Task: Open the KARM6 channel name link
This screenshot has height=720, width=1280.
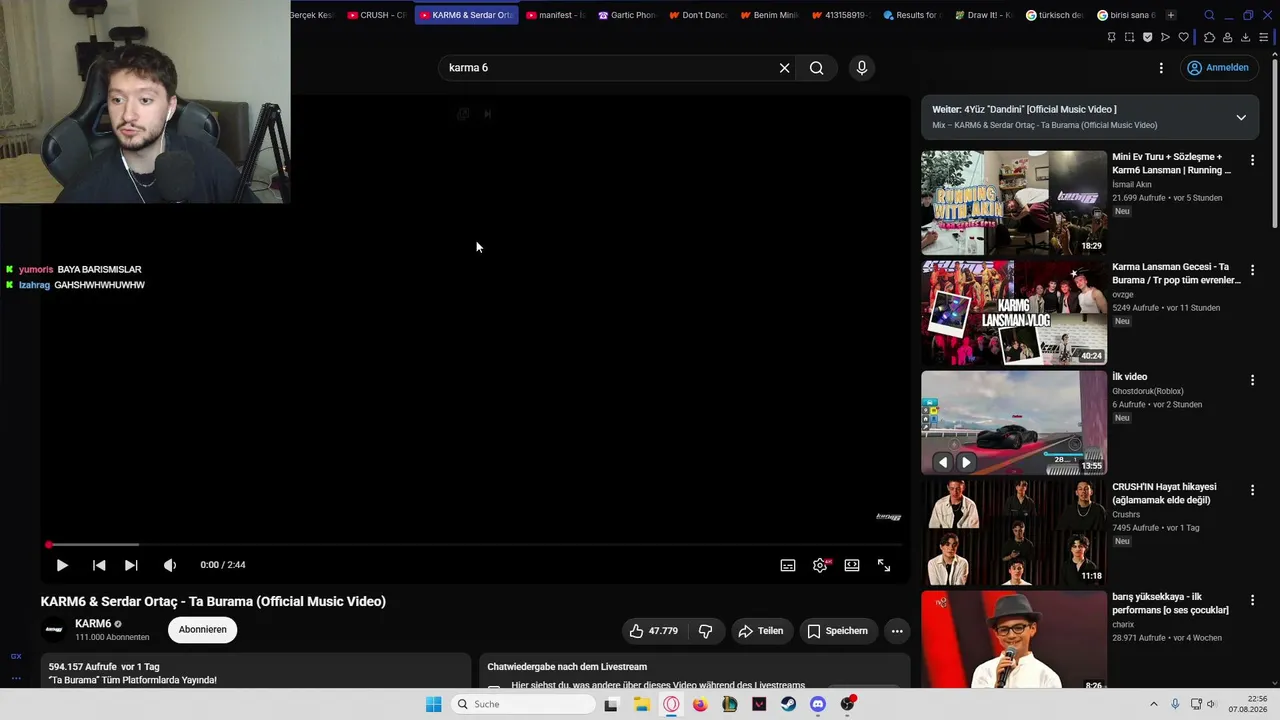Action: coord(93,624)
